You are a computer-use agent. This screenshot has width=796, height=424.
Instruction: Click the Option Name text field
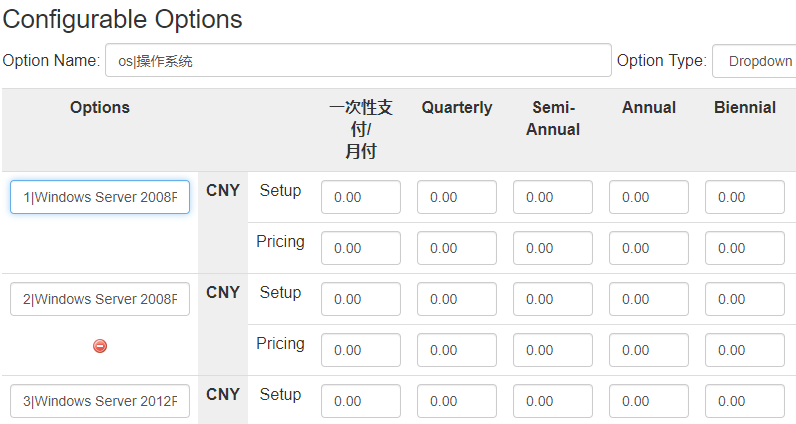click(358, 60)
